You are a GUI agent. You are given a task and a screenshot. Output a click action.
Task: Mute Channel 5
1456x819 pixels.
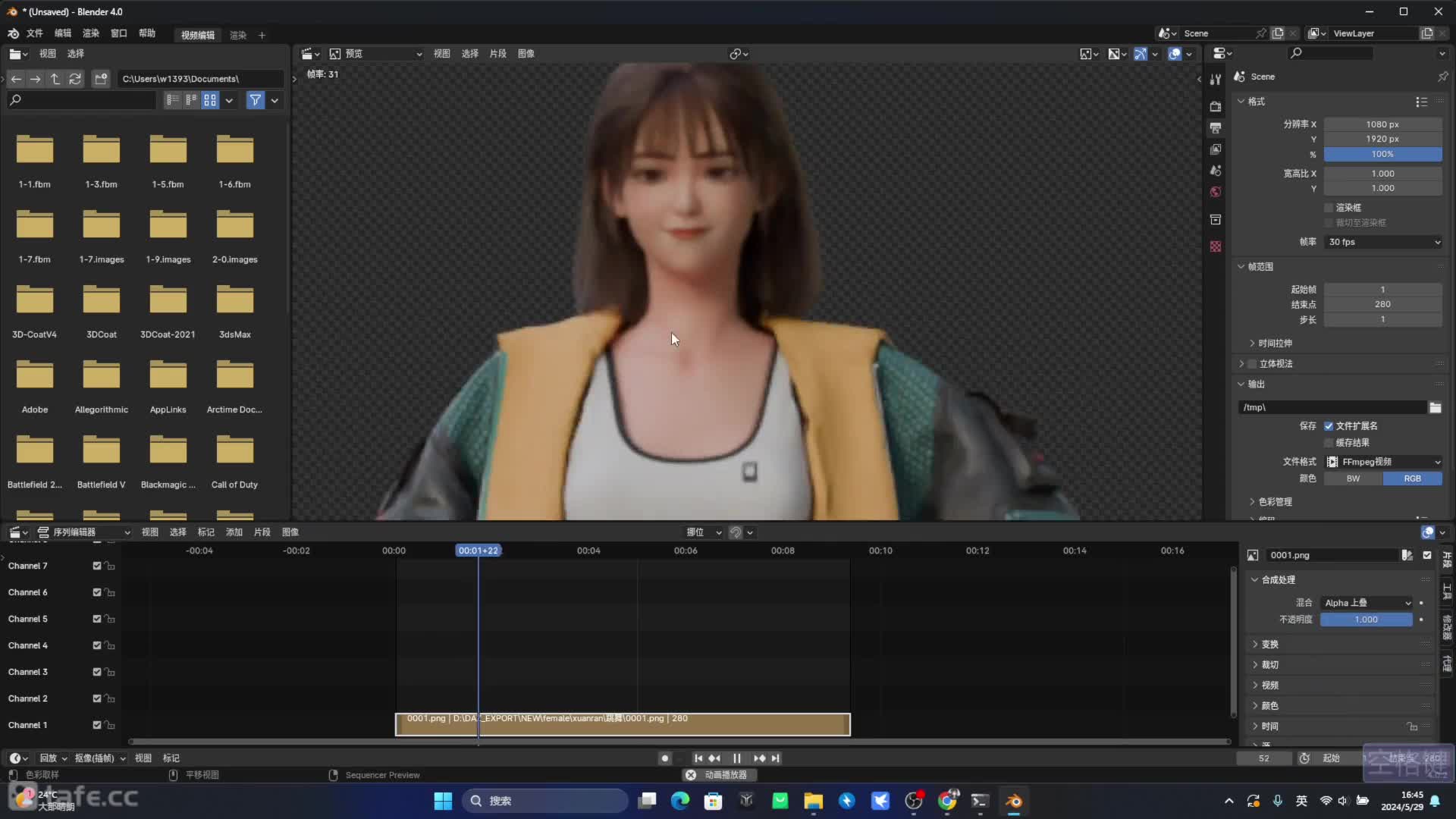pyautogui.click(x=97, y=619)
